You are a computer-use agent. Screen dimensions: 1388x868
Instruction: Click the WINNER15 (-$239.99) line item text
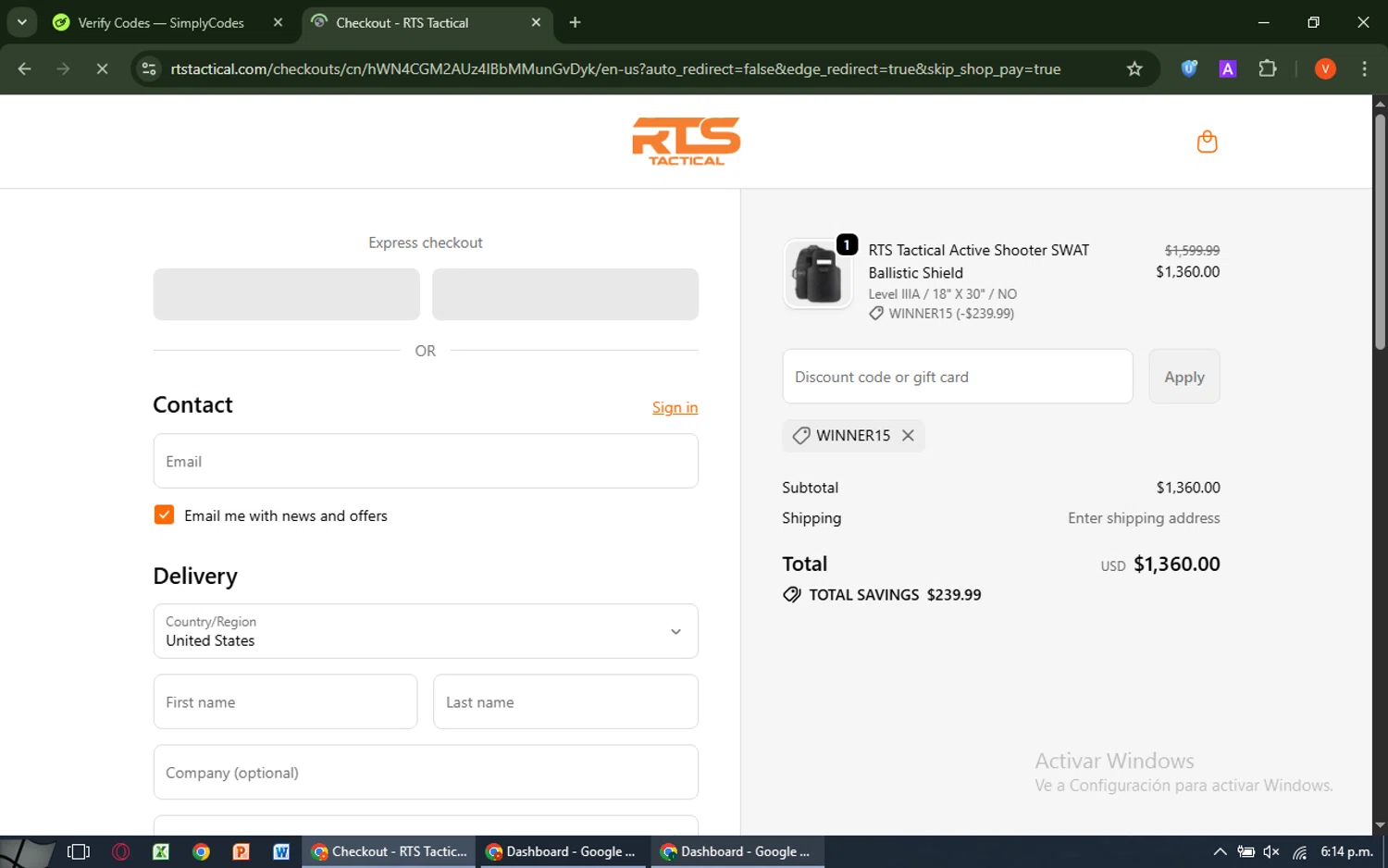point(951,314)
